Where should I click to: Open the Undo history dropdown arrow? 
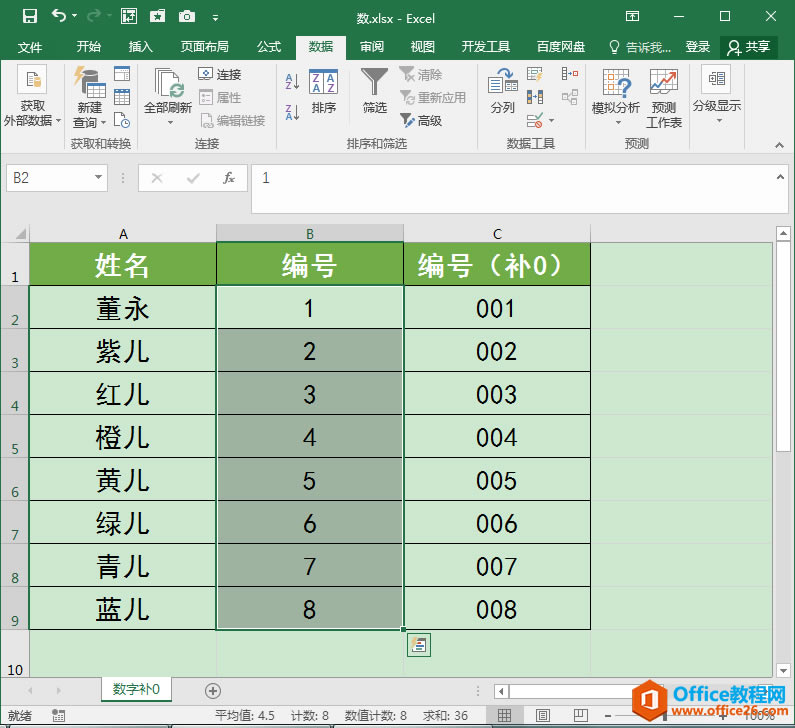[x=75, y=16]
